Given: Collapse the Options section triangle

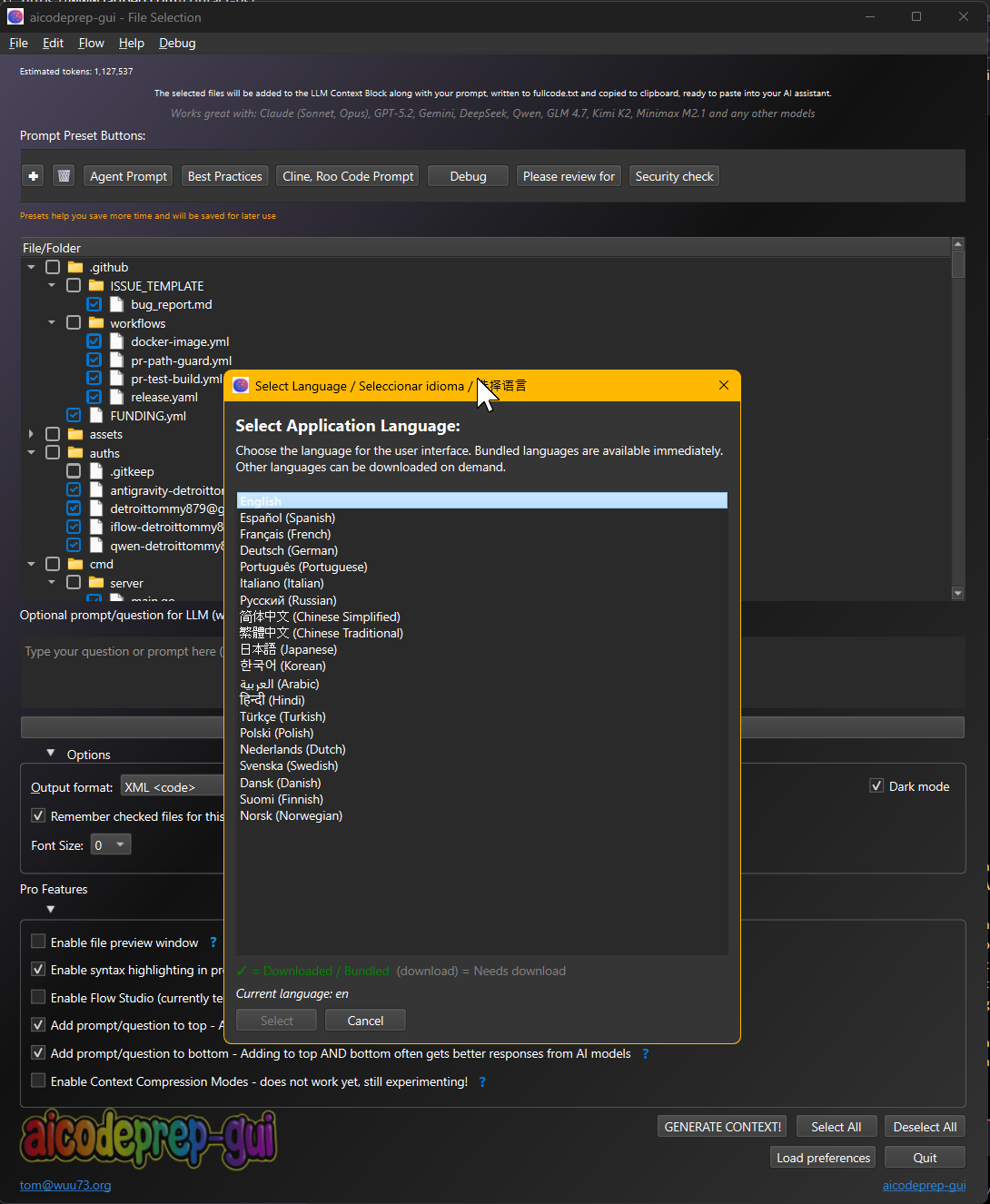Looking at the screenshot, I should tap(51, 754).
